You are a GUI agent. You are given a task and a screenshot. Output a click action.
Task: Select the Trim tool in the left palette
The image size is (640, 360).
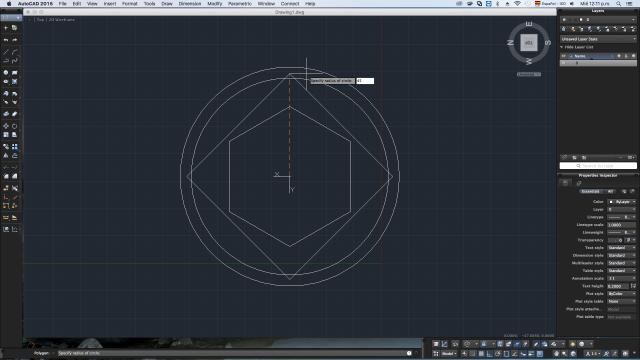click(x=6, y=167)
